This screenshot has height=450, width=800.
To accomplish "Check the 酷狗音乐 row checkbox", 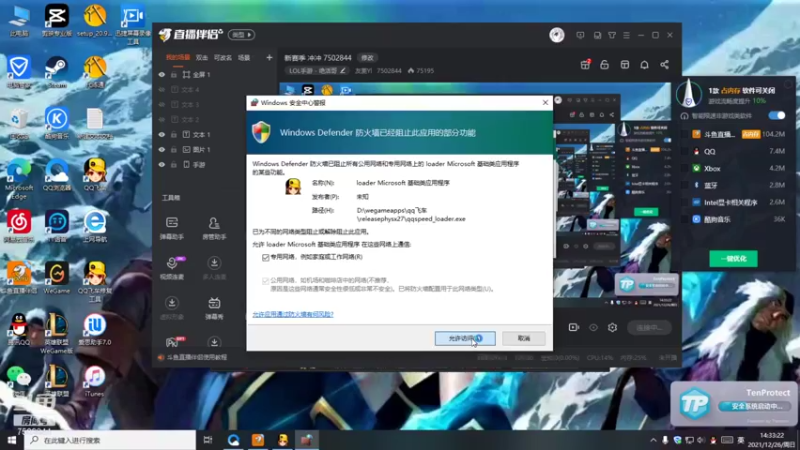I will click(684, 219).
